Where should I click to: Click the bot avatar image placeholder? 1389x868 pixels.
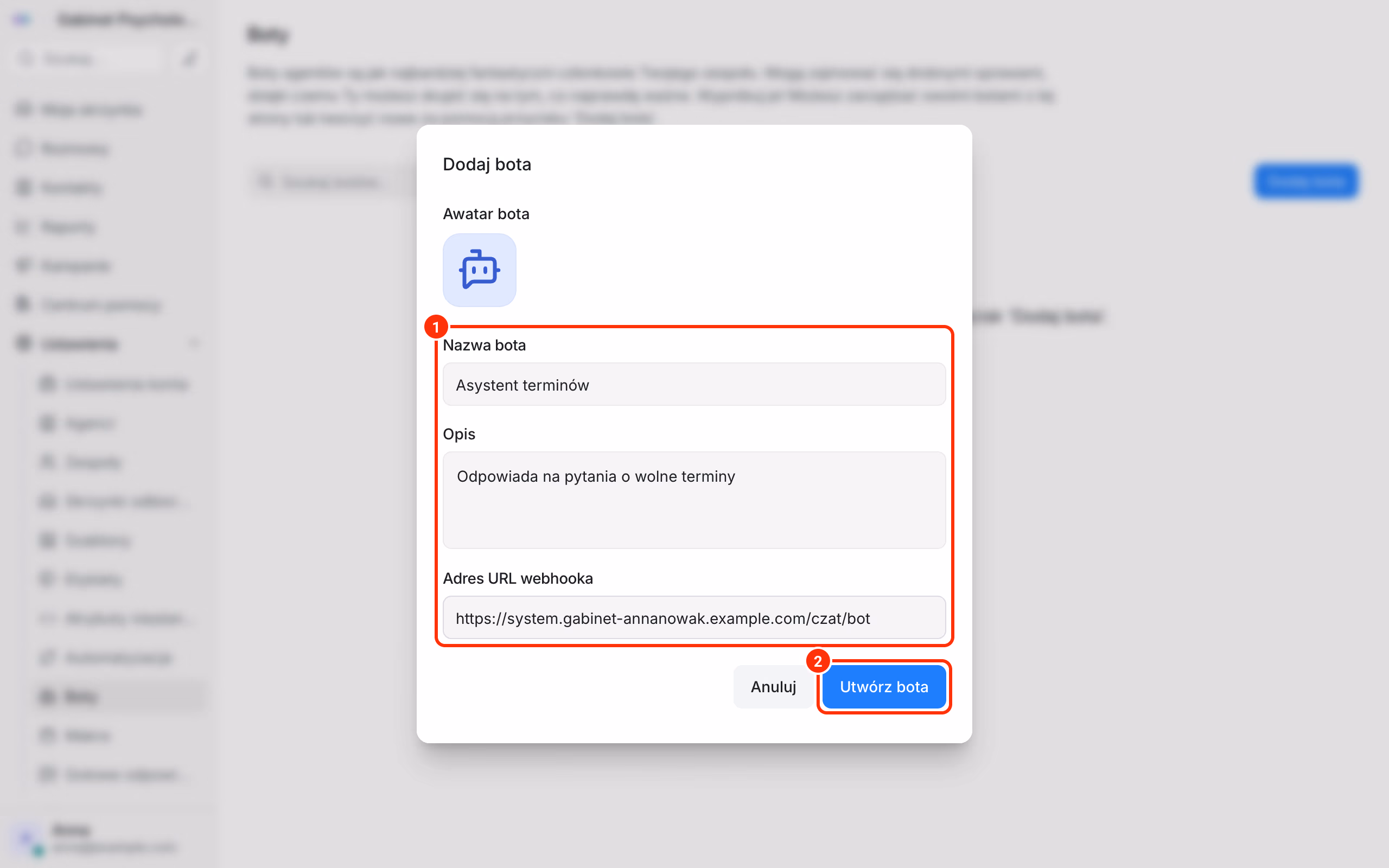479,270
